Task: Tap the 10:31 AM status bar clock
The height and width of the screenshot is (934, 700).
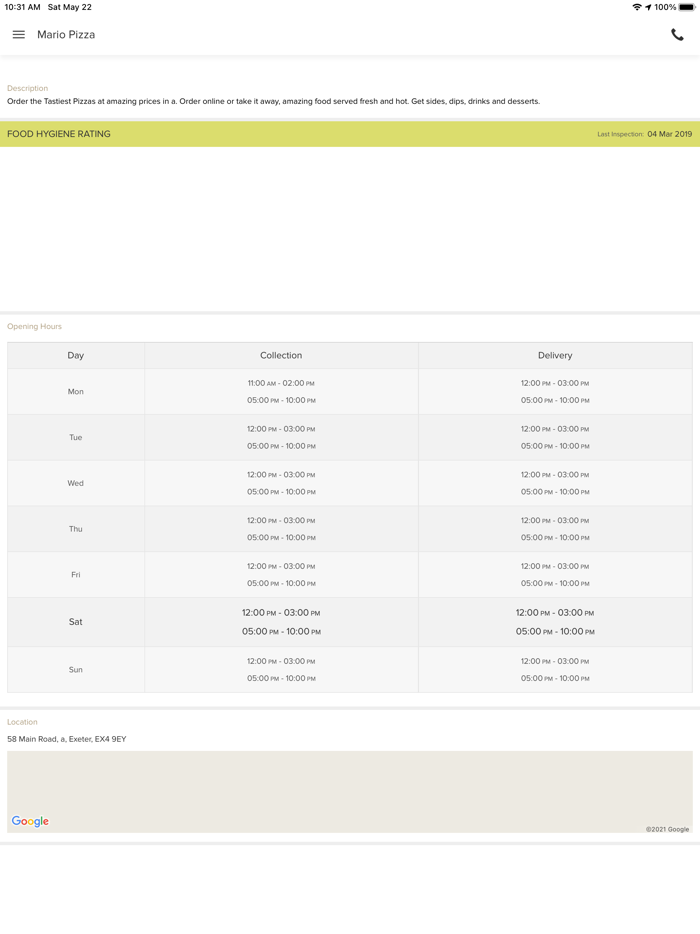Action: coord(23,7)
